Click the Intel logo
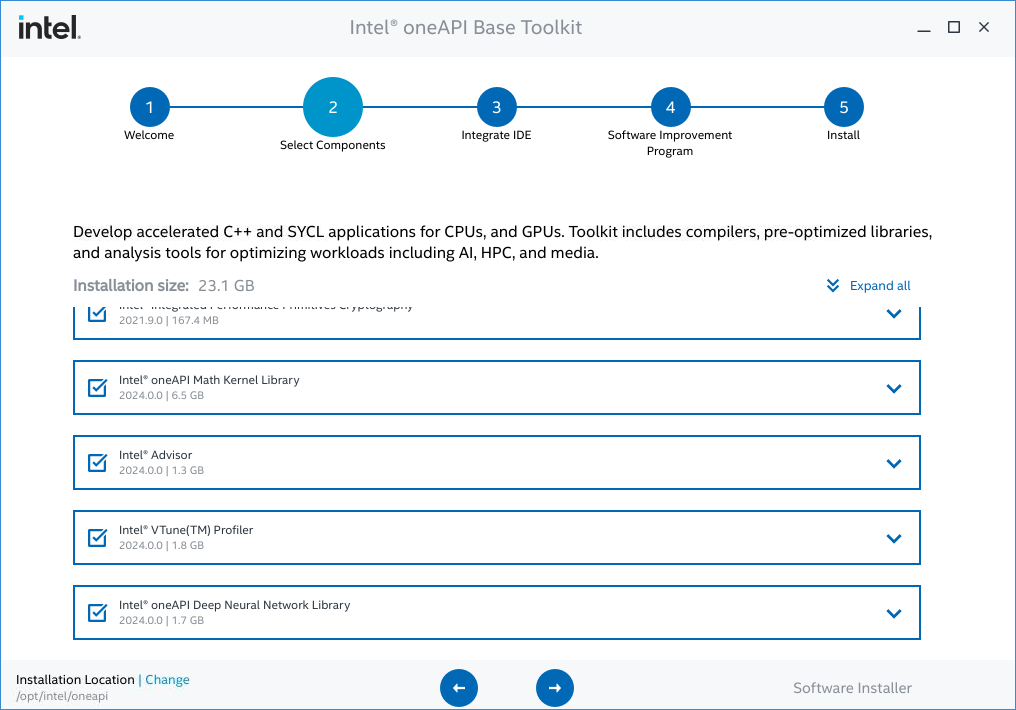 click(49, 27)
